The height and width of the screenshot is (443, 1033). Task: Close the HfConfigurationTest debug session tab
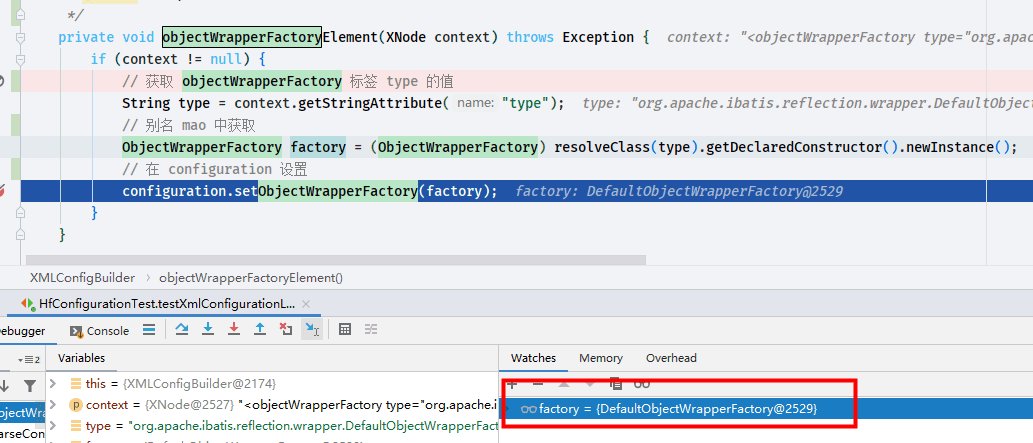point(306,304)
